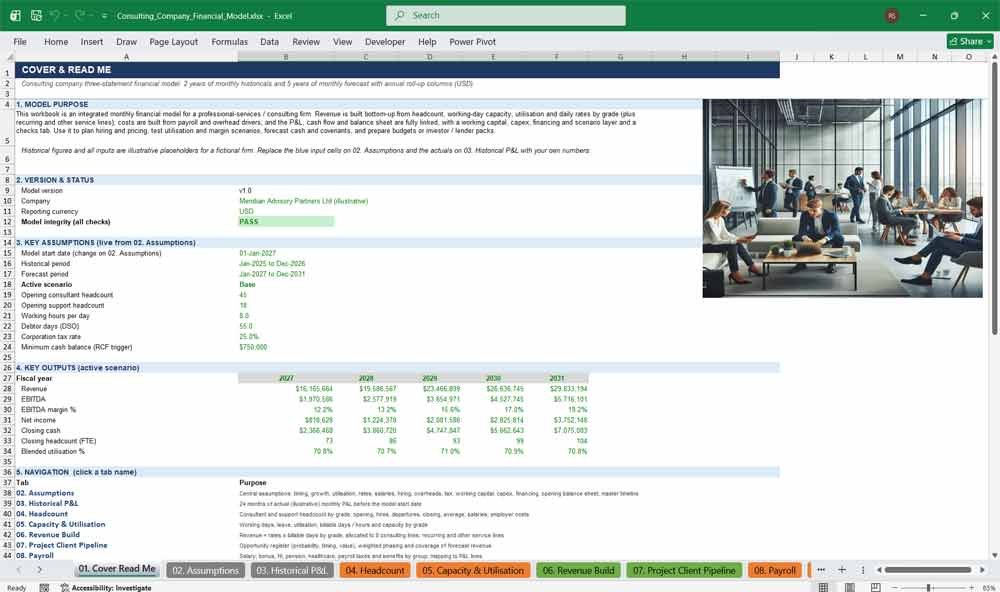This screenshot has width=1000, height=592.
Task: Add a new sheet with plus icon
Action: tap(842, 570)
